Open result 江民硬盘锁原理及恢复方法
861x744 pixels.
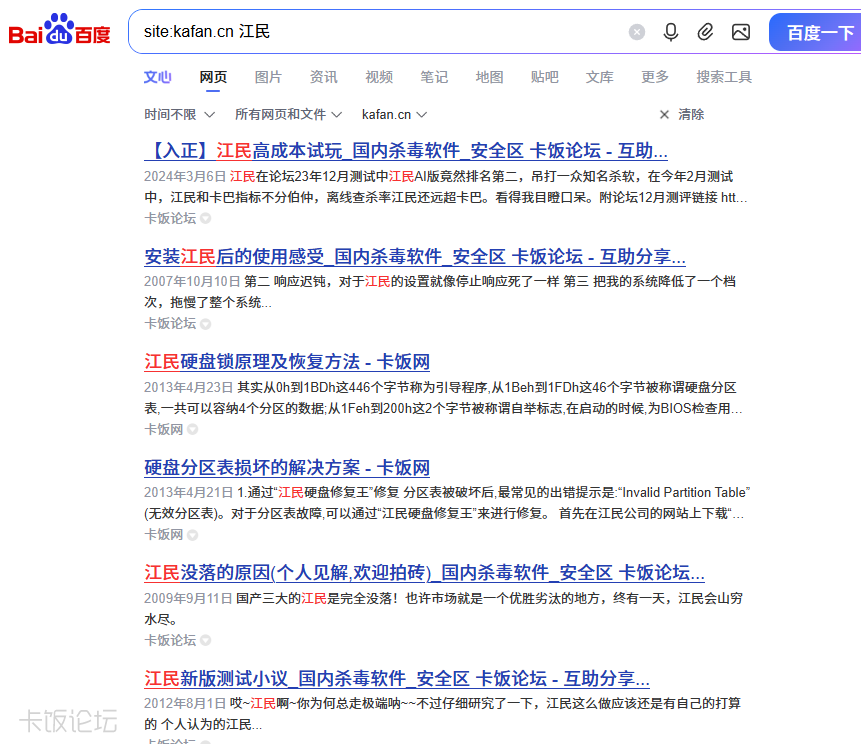(x=287, y=362)
